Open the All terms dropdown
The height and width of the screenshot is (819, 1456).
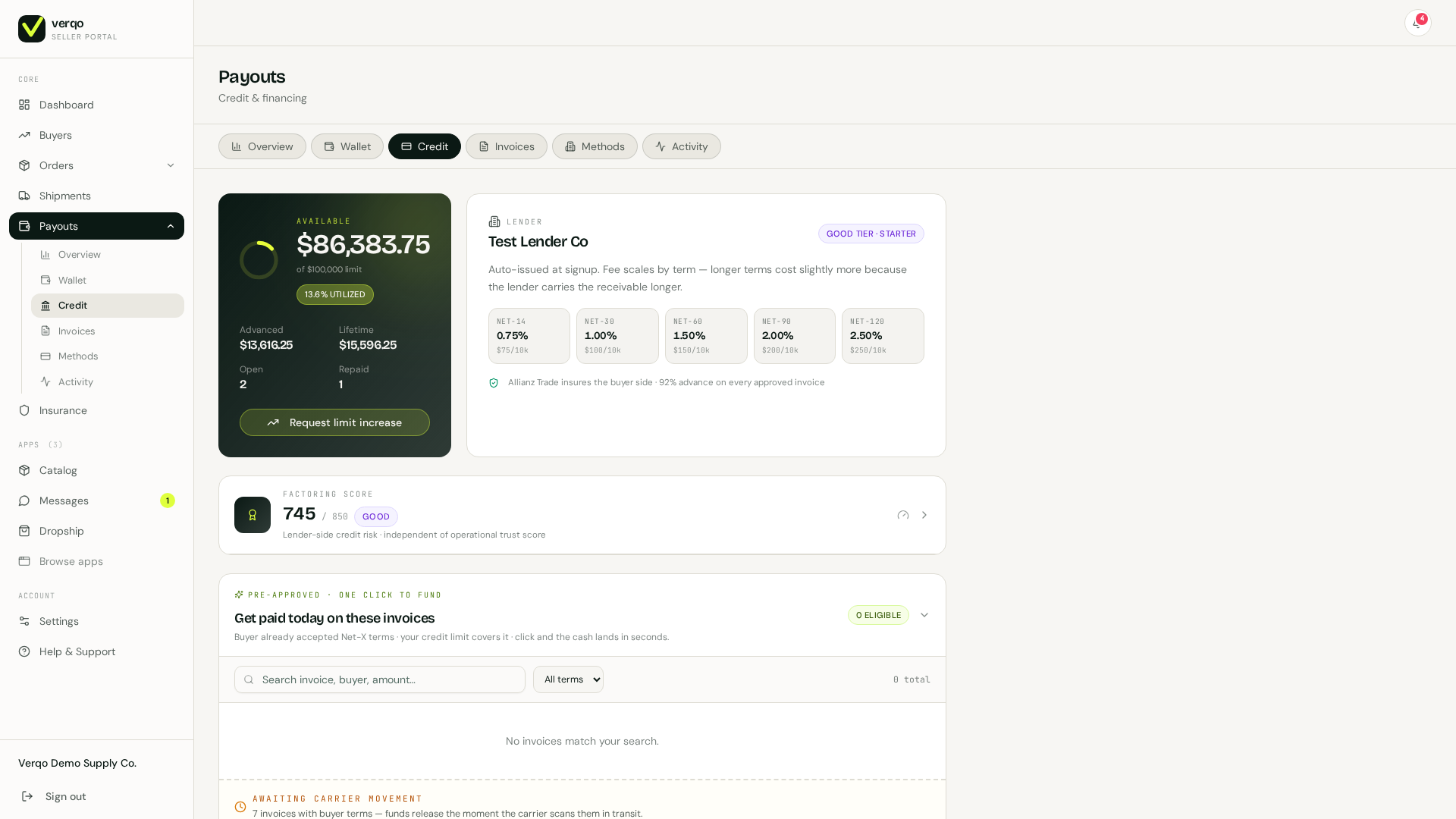(x=568, y=679)
